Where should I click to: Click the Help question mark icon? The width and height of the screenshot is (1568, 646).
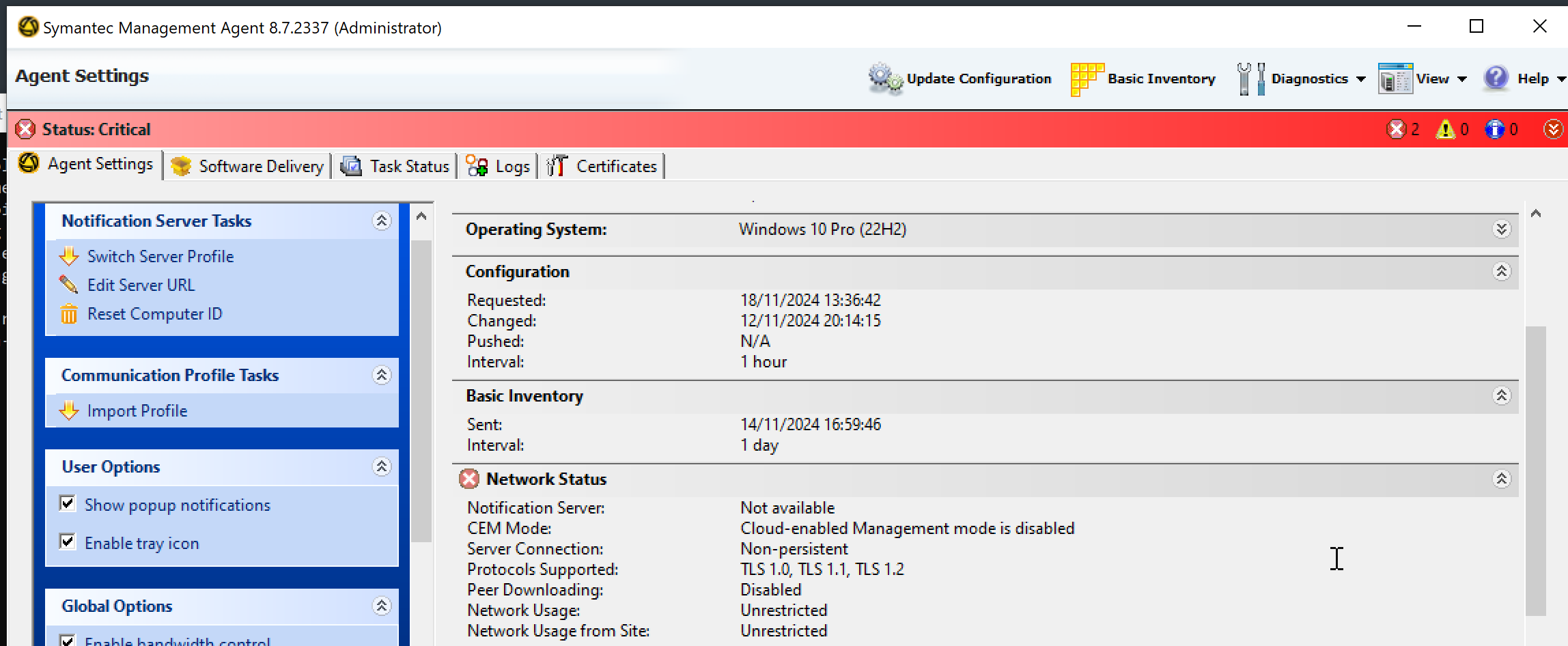(1496, 78)
